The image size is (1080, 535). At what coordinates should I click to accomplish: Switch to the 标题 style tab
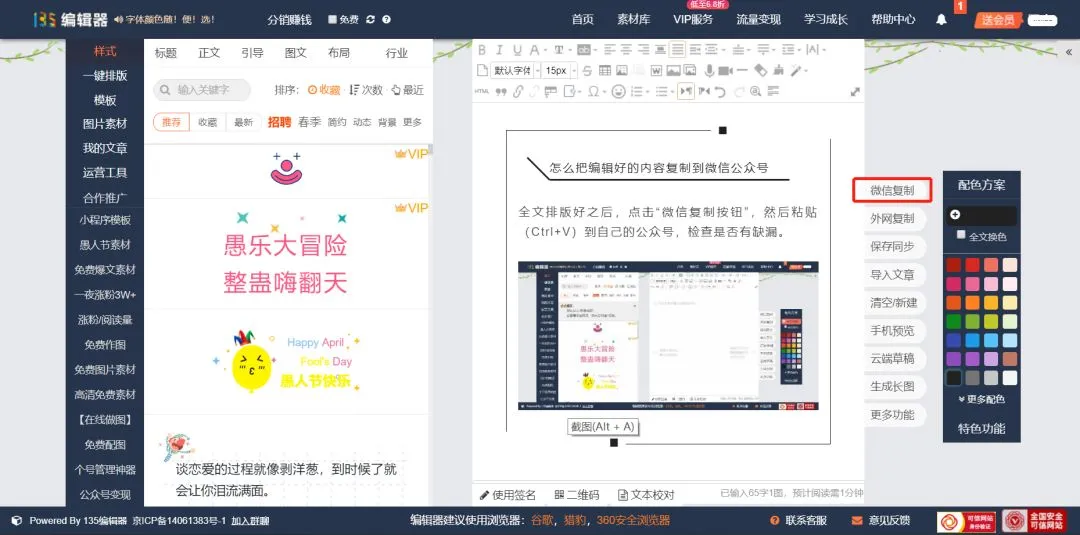point(165,53)
